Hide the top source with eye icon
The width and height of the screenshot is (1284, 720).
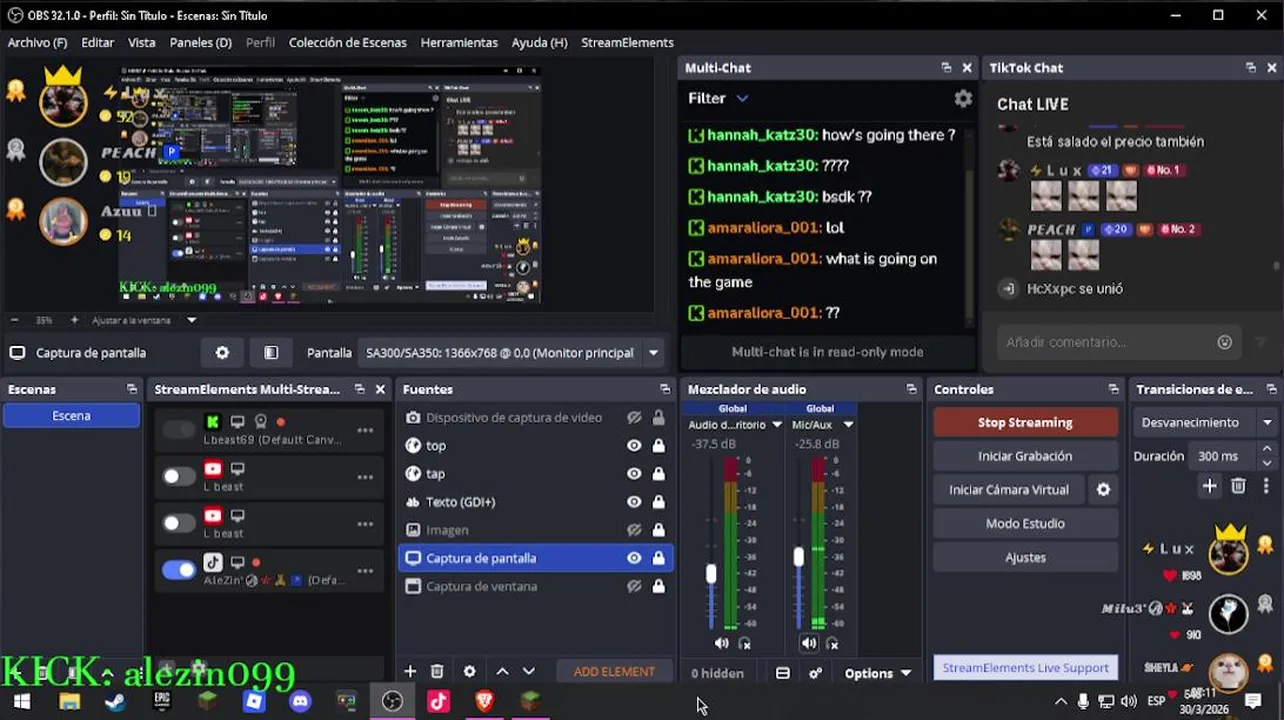point(634,446)
